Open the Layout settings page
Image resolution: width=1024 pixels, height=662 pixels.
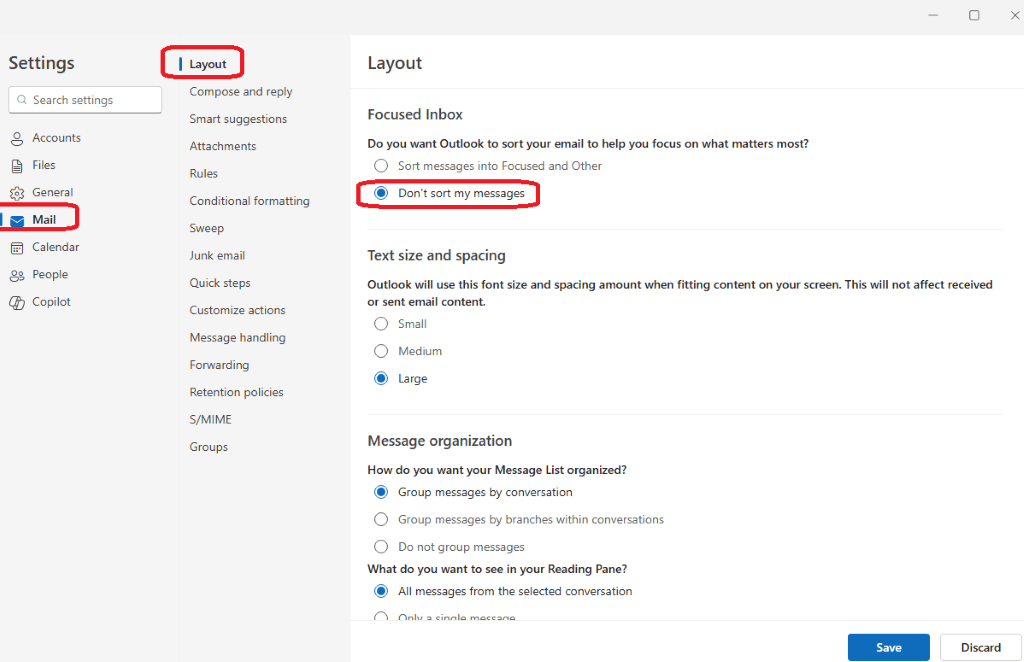(208, 64)
